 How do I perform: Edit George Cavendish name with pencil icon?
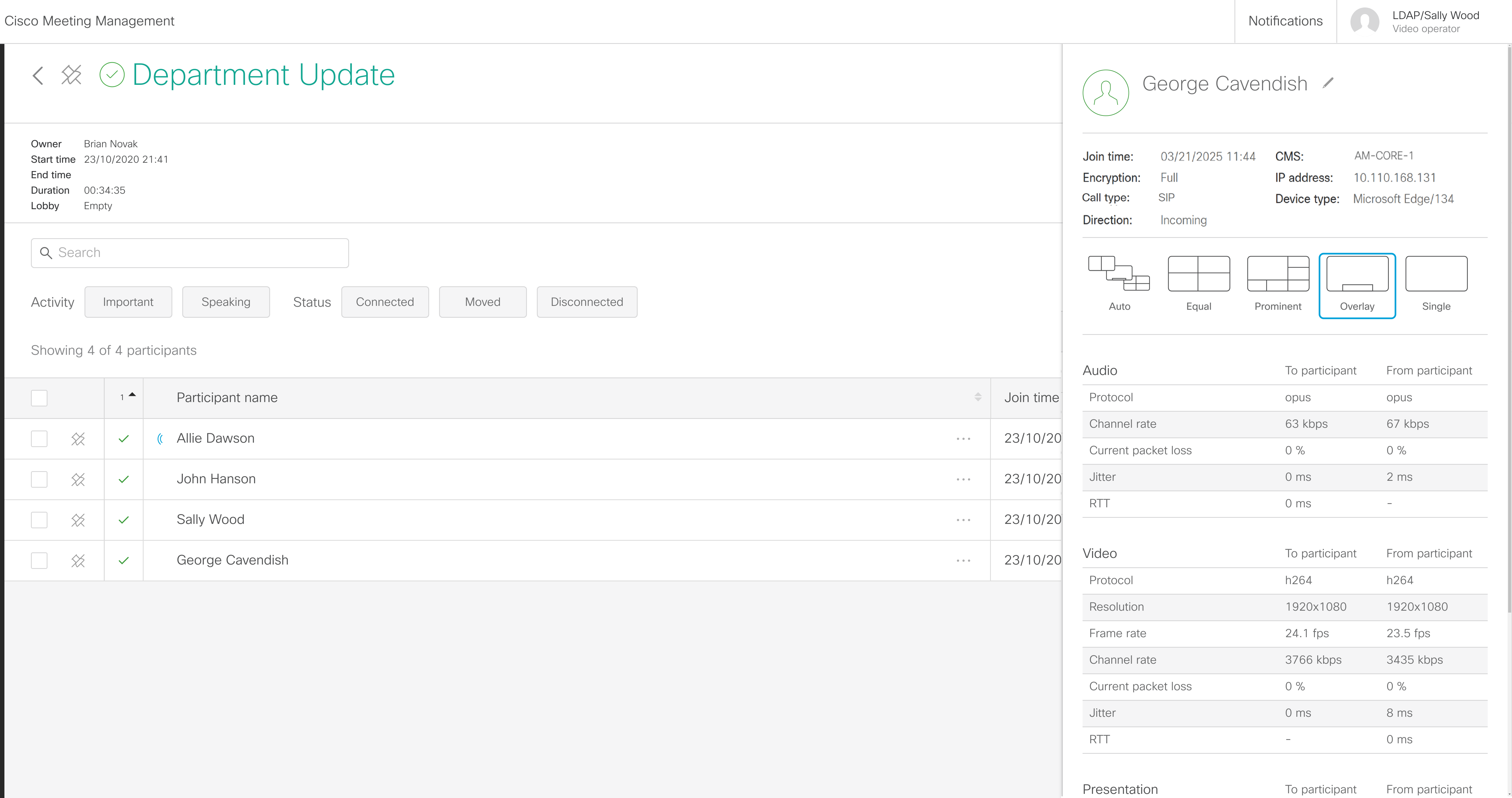click(x=1328, y=83)
